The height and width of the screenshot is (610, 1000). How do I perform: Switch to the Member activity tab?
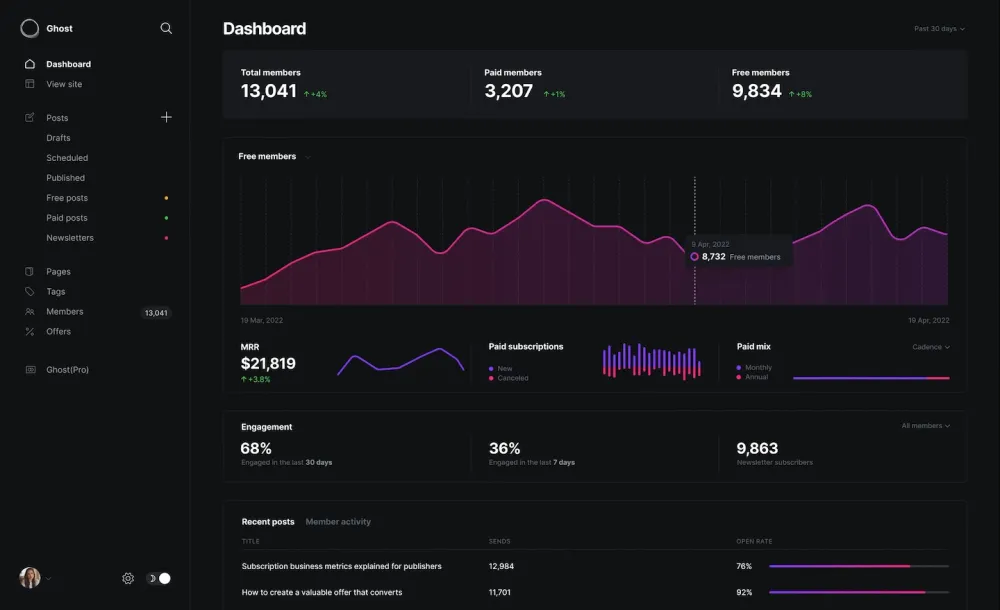coord(340,521)
